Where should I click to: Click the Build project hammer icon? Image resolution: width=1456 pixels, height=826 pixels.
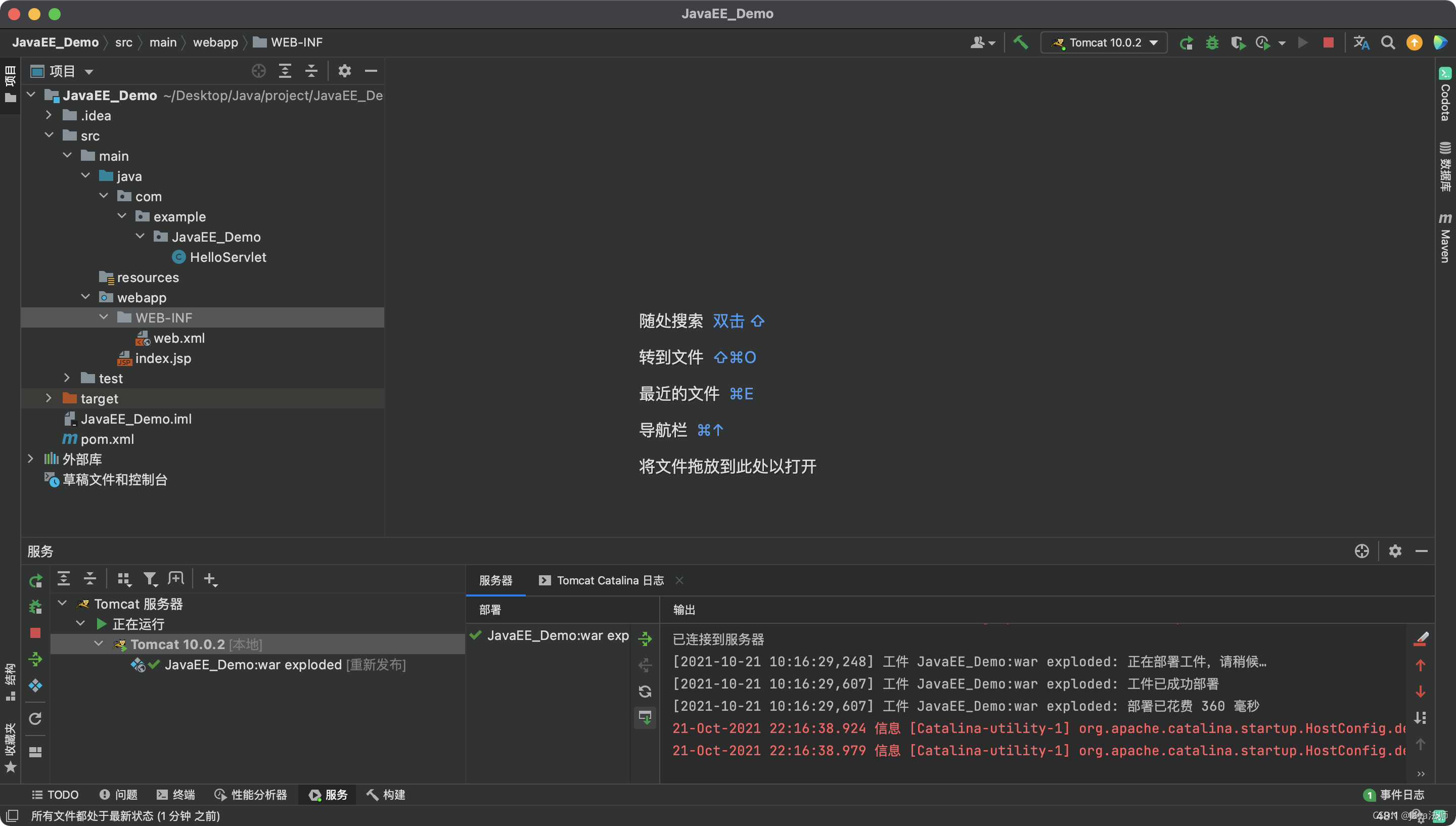point(1020,42)
